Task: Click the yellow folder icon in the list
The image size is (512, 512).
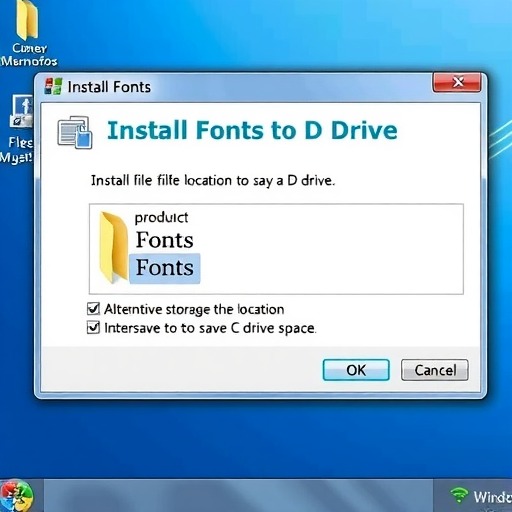Action: coord(113,247)
